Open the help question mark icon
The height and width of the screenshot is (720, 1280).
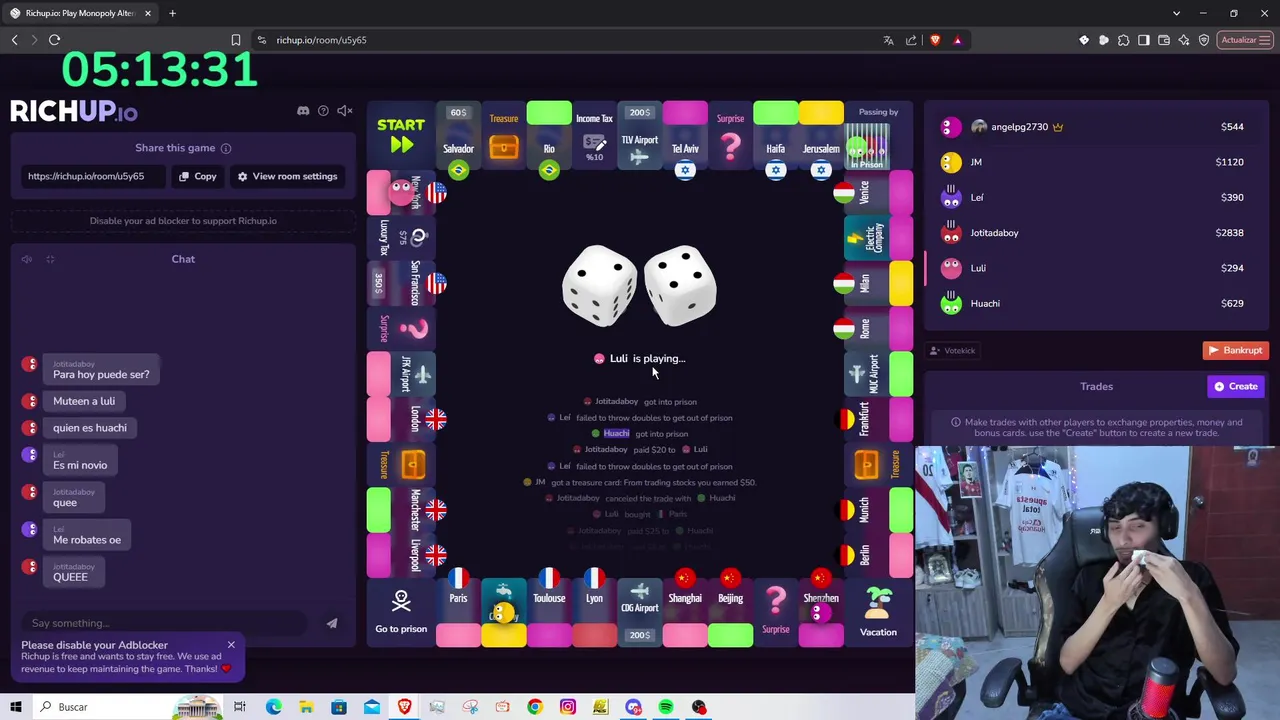pos(323,110)
